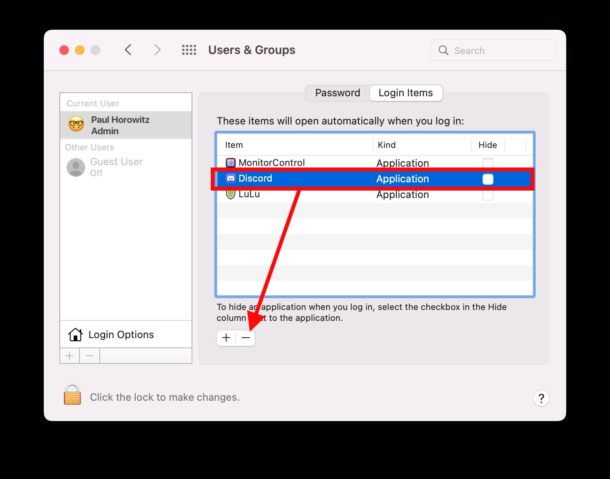
Task: Select Paul Horowitz Admin user
Action: click(126, 125)
